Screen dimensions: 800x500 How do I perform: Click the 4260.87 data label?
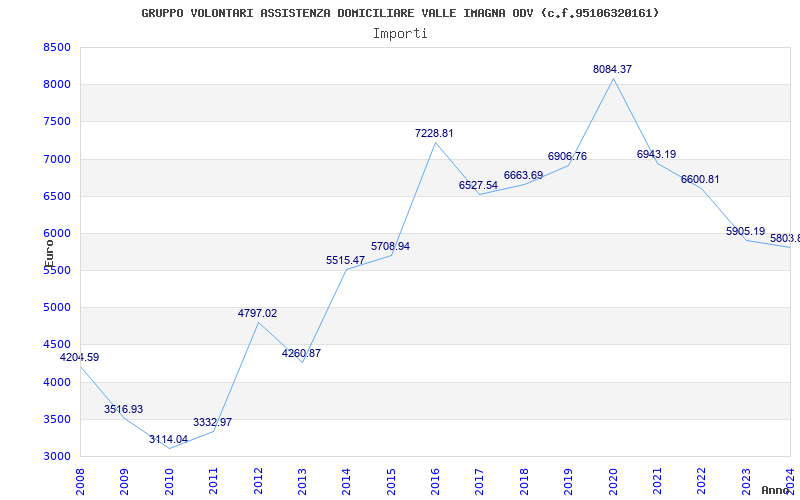coord(301,353)
